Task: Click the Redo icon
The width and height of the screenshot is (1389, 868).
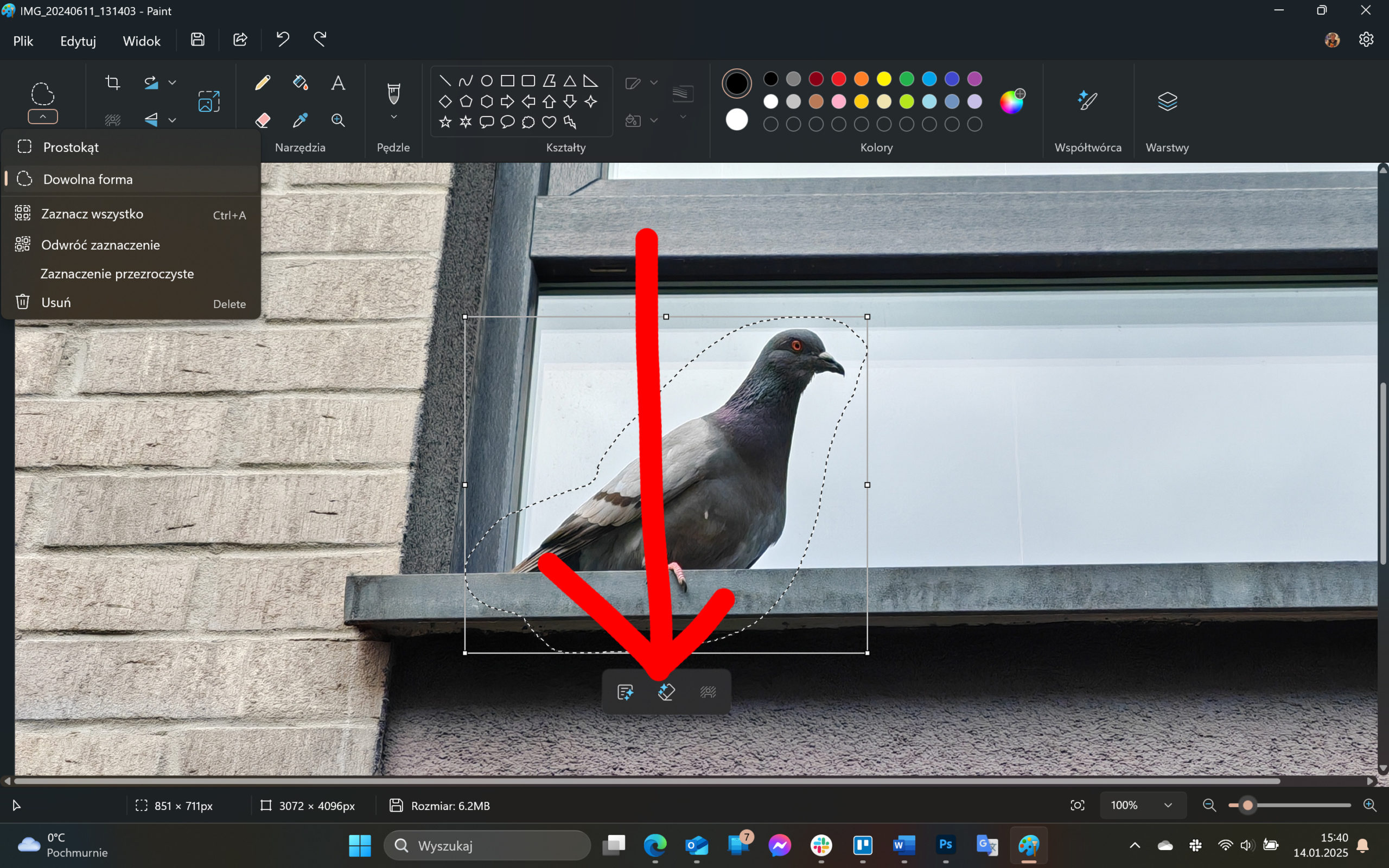Action: (320, 39)
